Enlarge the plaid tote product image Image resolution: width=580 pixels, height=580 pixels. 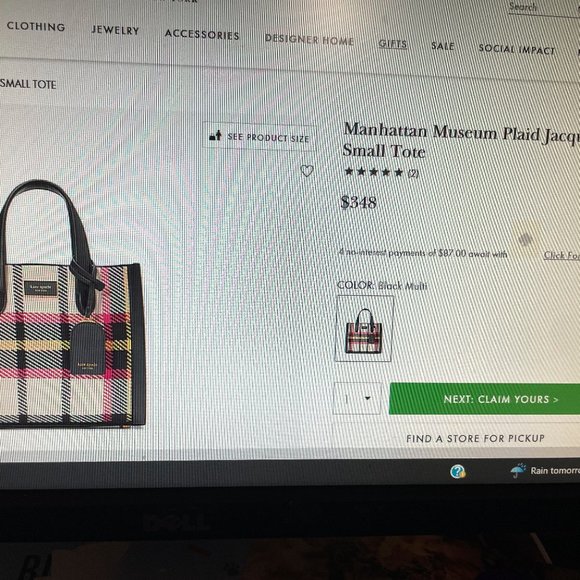click(72, 304)
